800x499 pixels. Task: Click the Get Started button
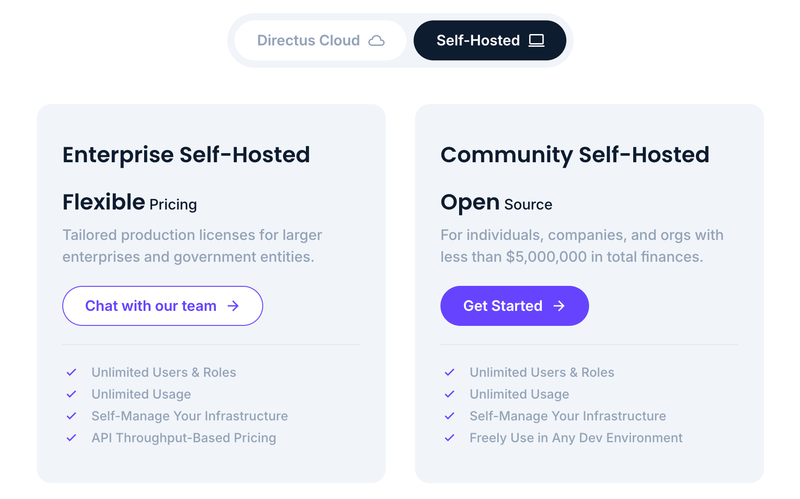pyautogui.click(x=514, y=306)
